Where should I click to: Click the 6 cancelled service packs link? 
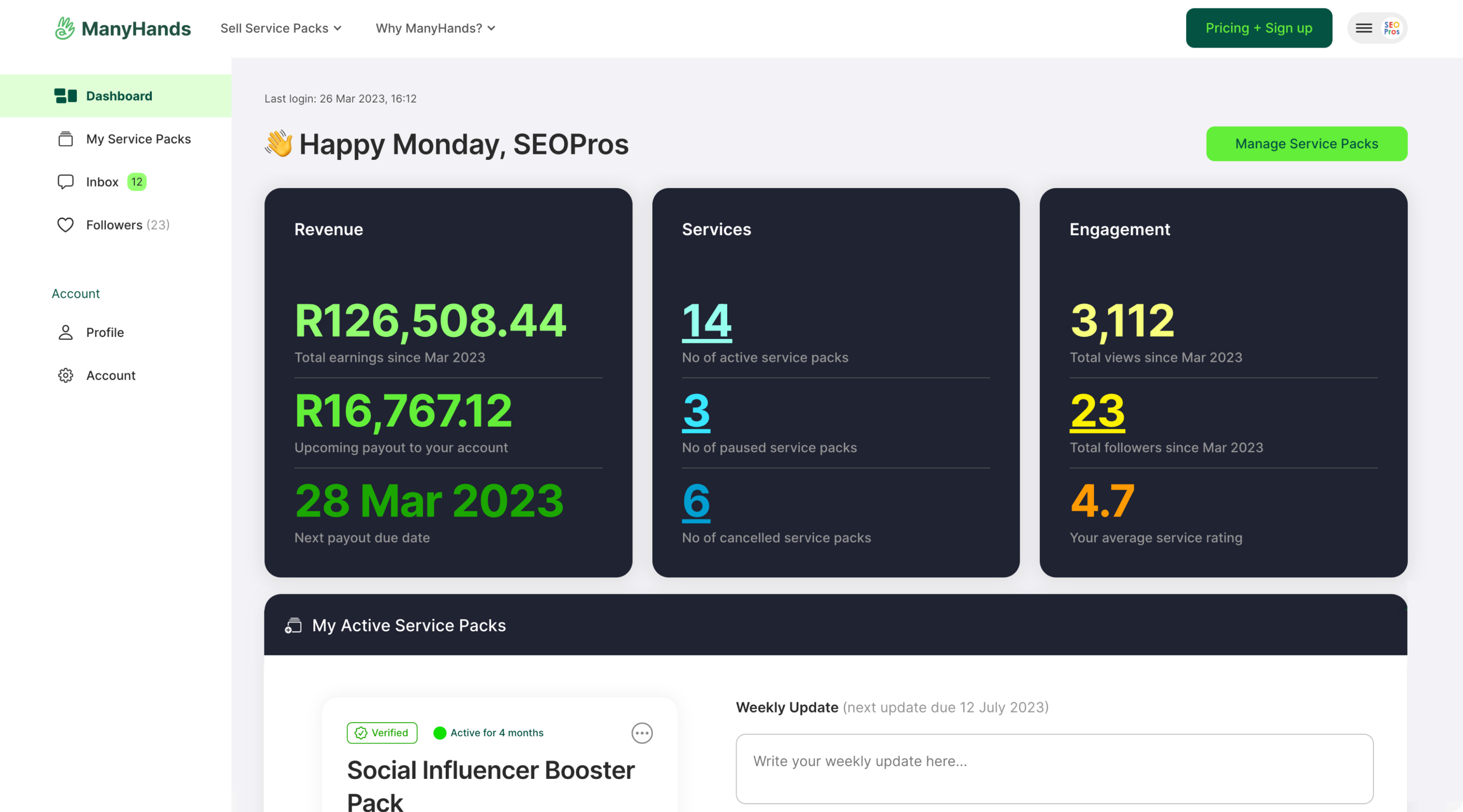coord(696,501)
